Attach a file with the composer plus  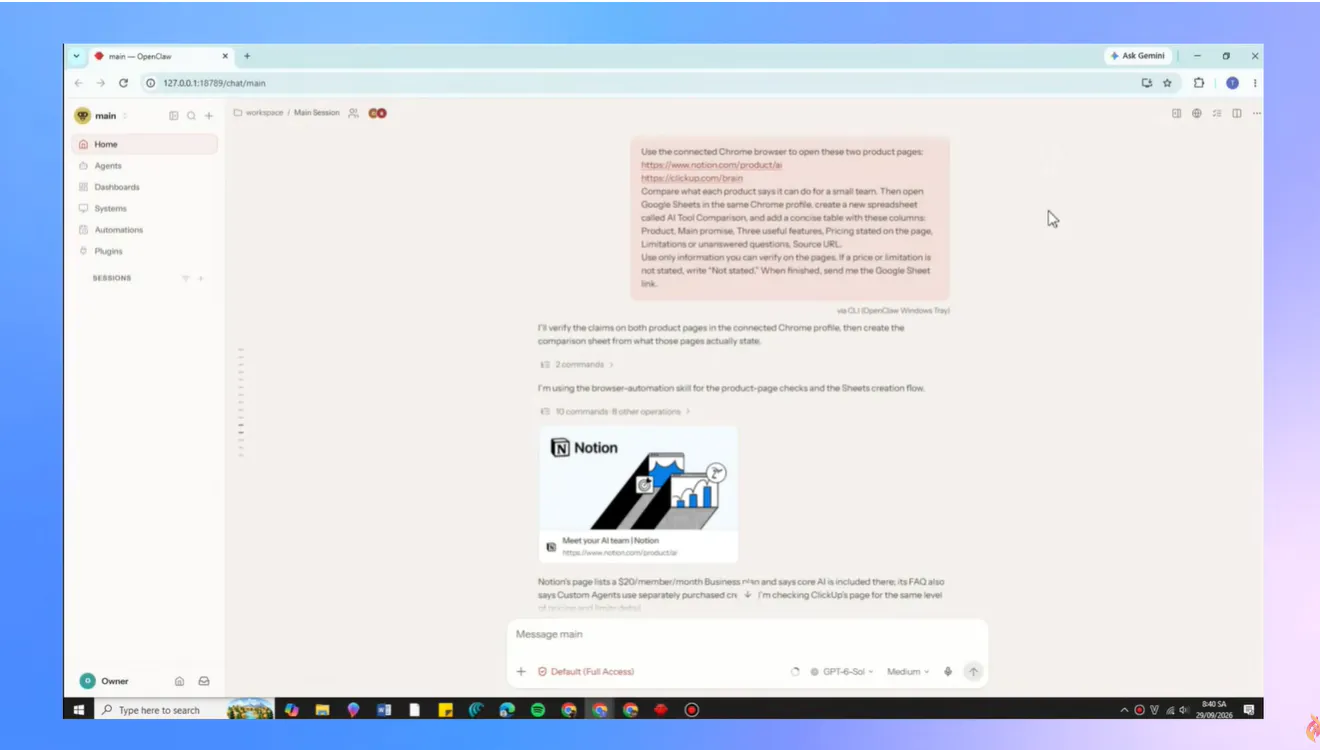click(x=521, y=672)
